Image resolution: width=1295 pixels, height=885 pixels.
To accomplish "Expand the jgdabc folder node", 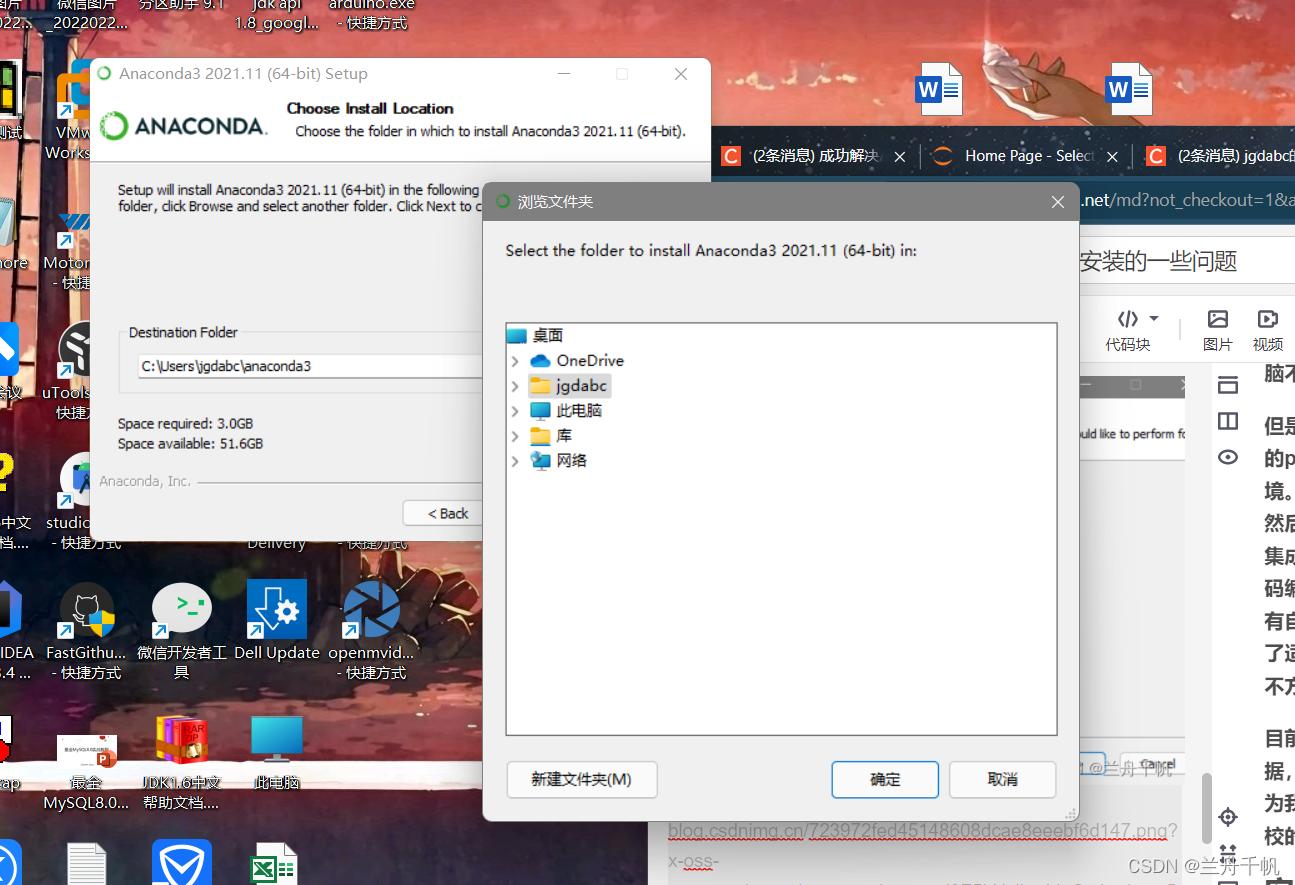I will click(515, 386).
